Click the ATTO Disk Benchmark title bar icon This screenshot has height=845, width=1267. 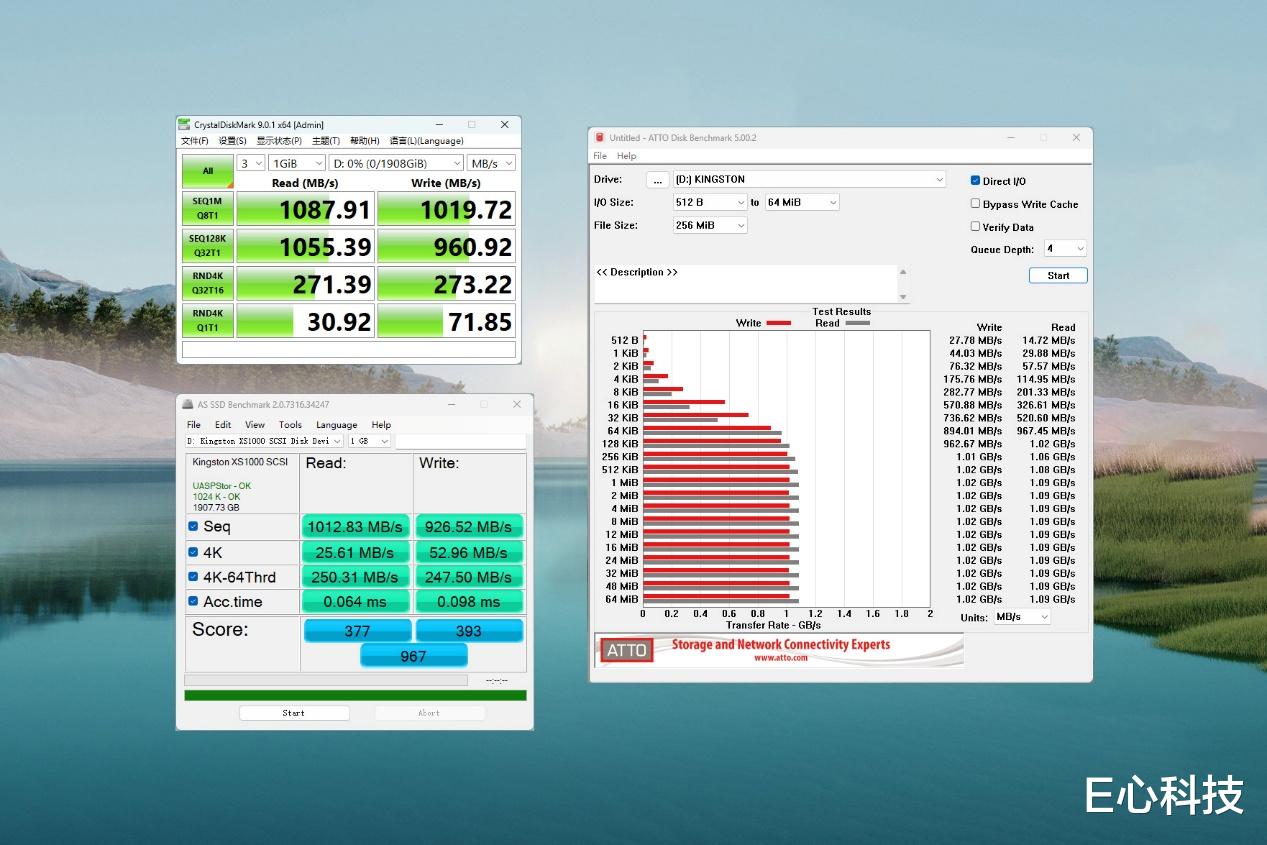click(x=600, y=137)
